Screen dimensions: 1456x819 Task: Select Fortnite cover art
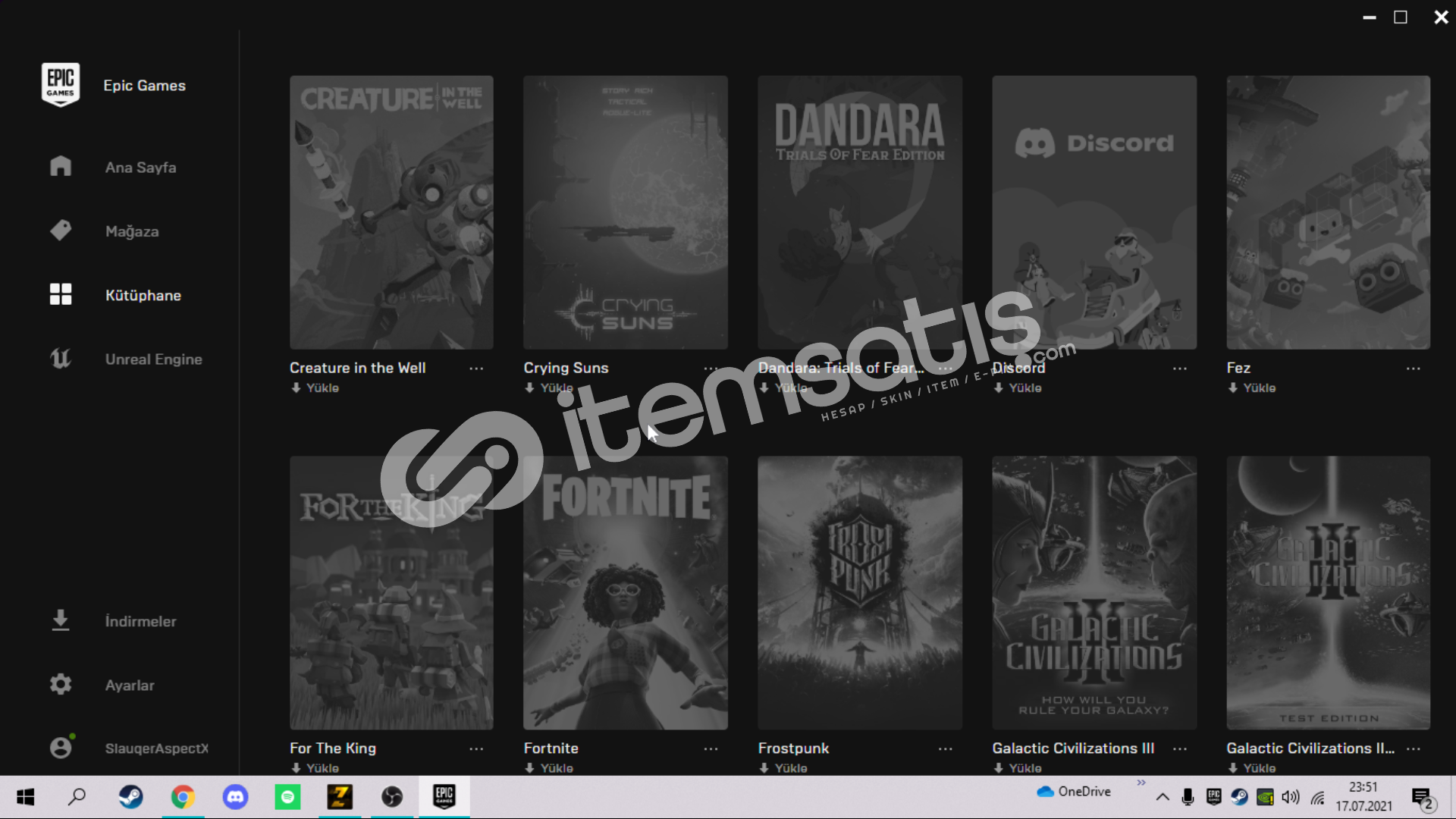click(626, 593)
